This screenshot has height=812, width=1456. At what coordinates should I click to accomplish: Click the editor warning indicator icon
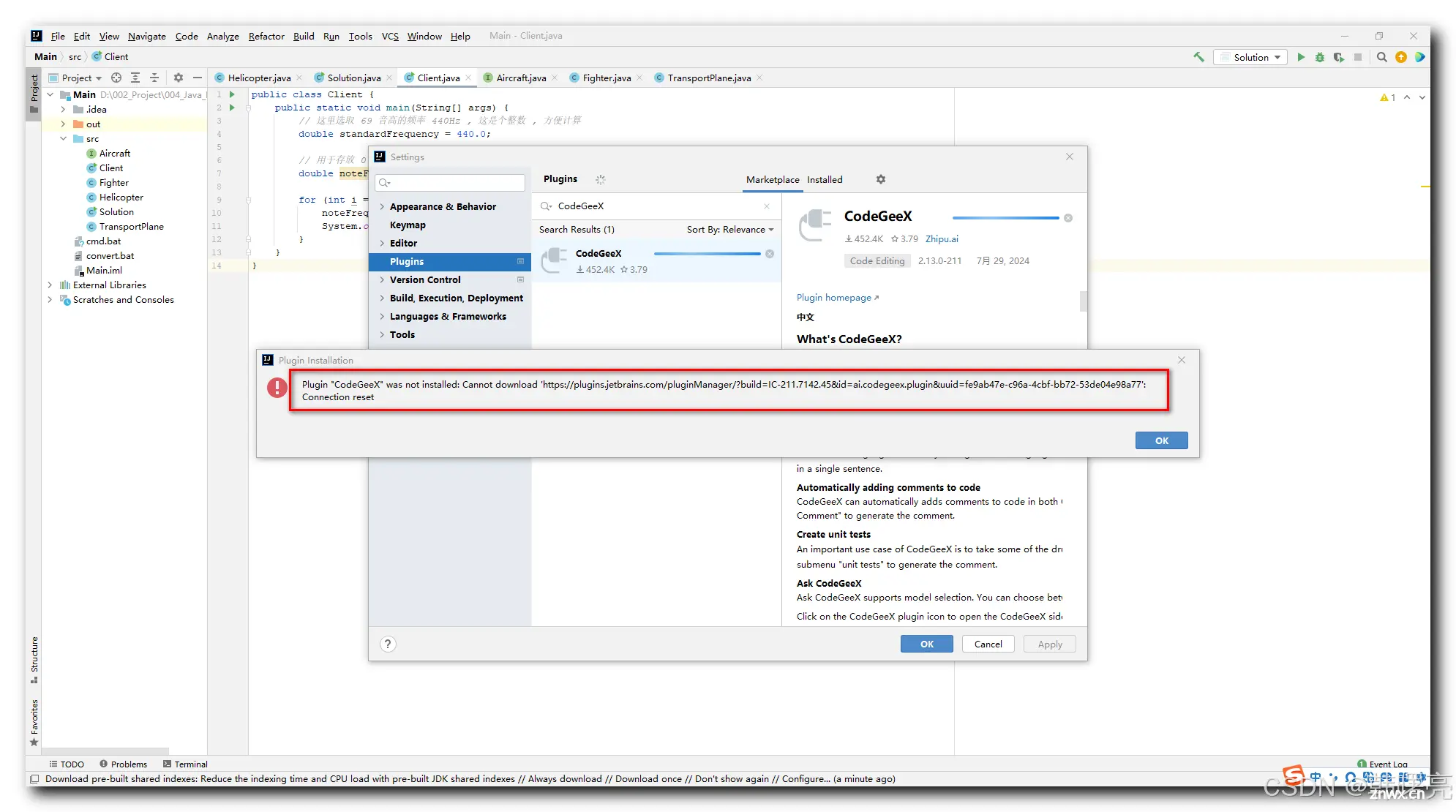click(1388, 97)
